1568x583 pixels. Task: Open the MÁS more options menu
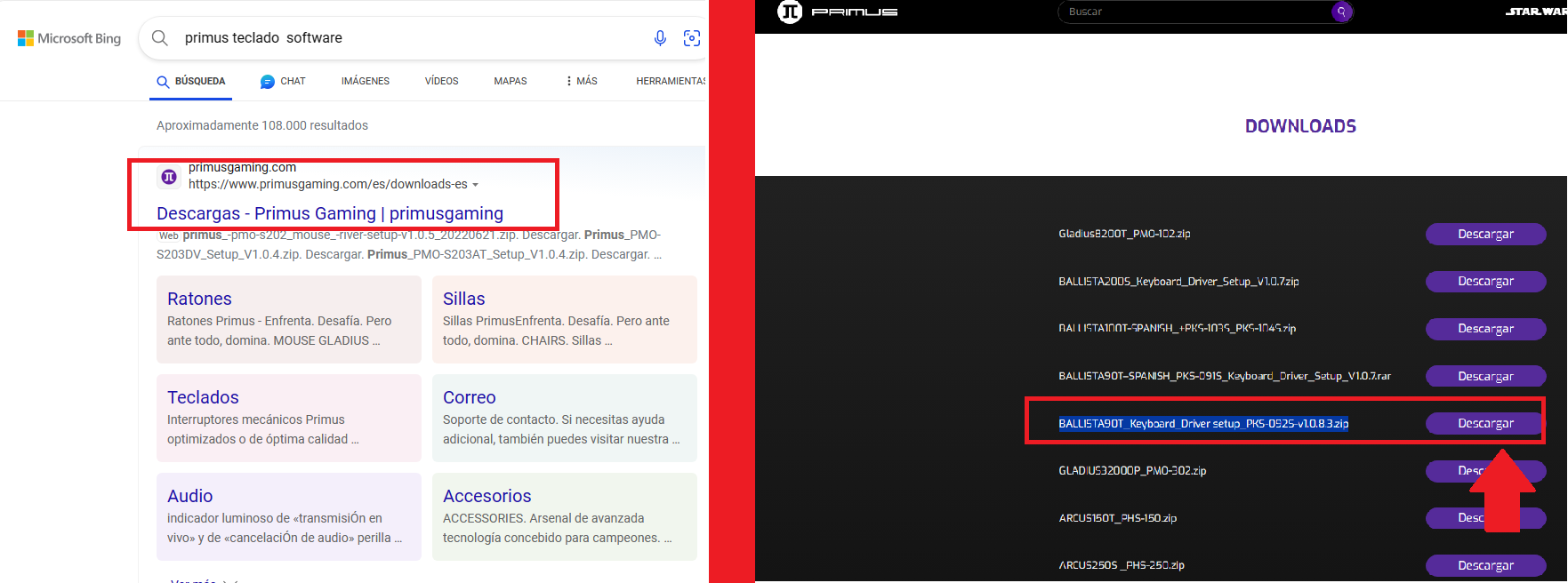[x=582, y=81]
